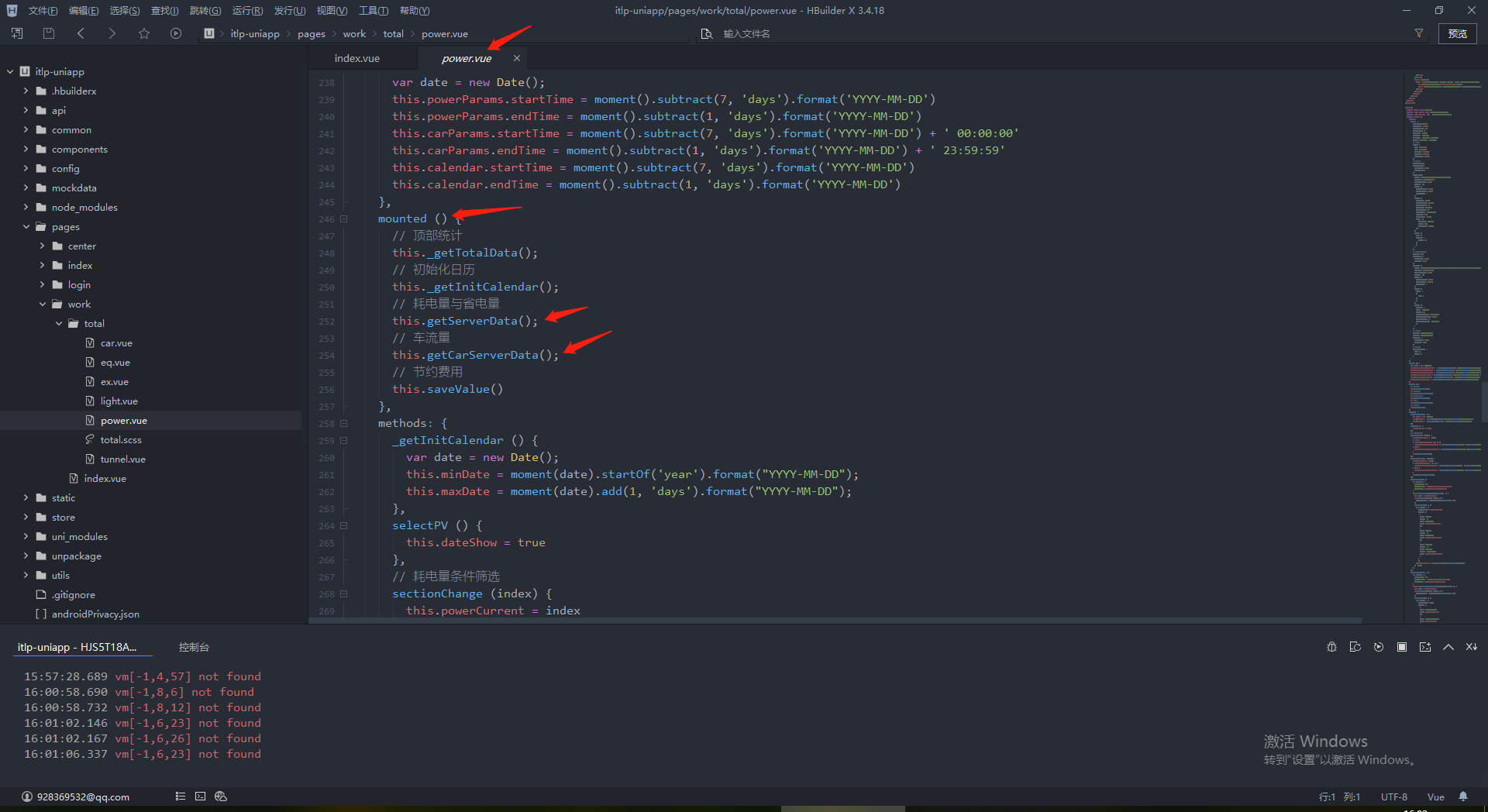Click the new file toolbar icon
Screen dimensions: 1488x812
tap(17, 33)
